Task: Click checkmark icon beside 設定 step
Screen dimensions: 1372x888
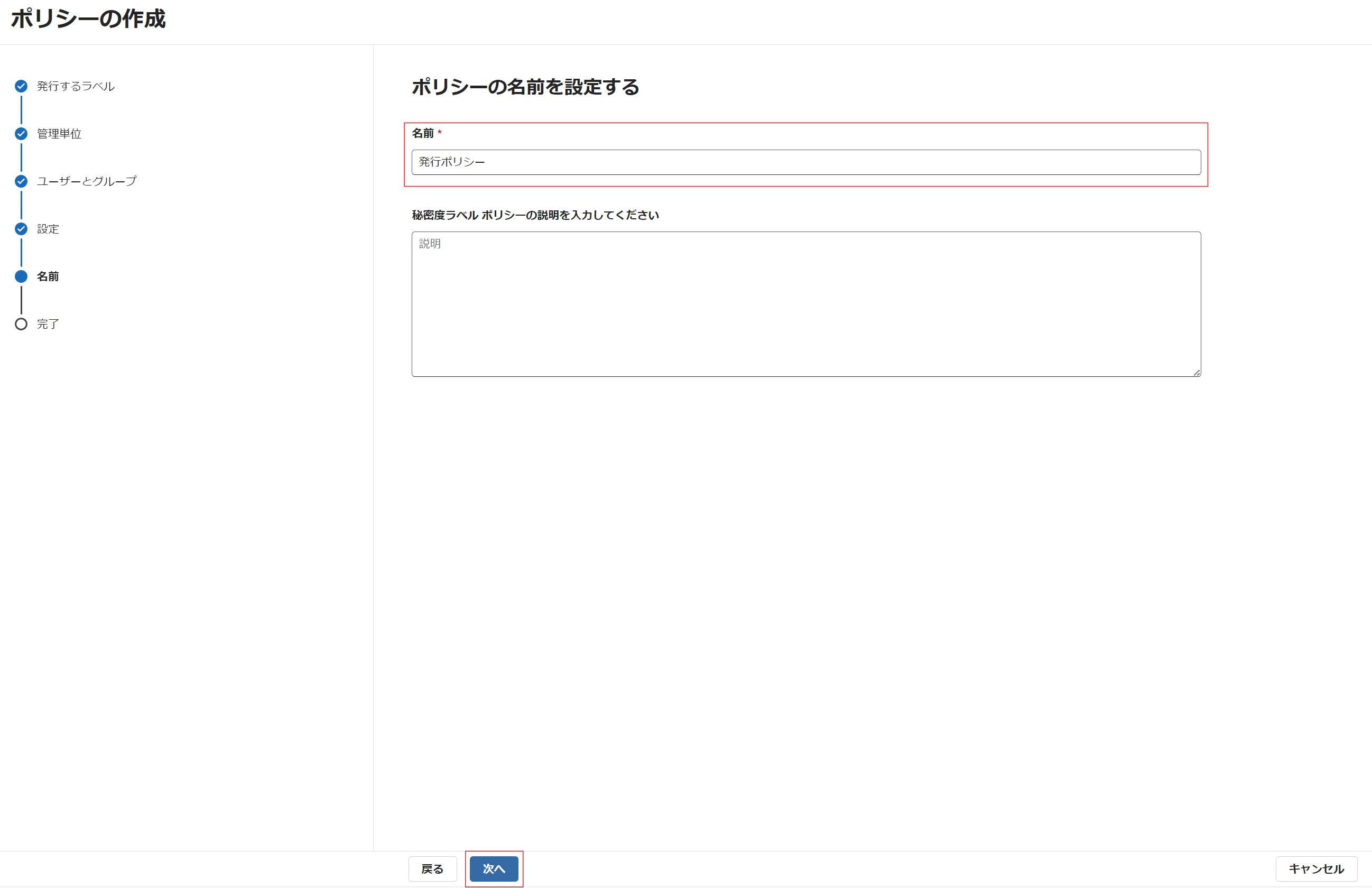Action: [21, 229]
